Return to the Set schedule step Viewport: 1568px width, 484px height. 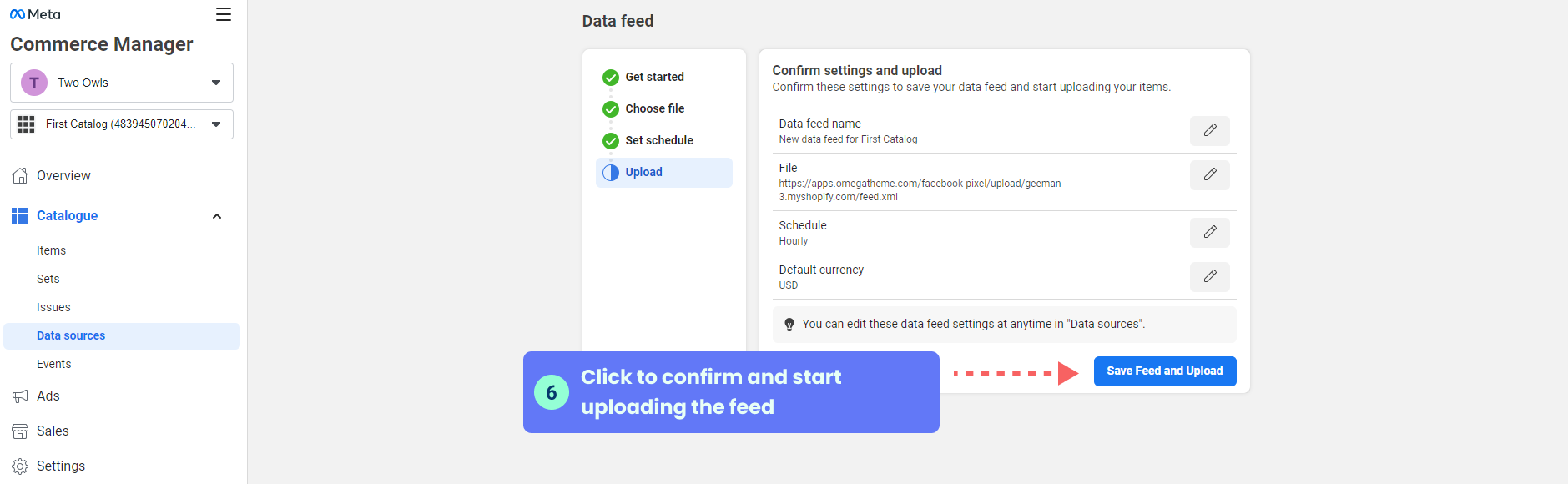coord(658,140)
